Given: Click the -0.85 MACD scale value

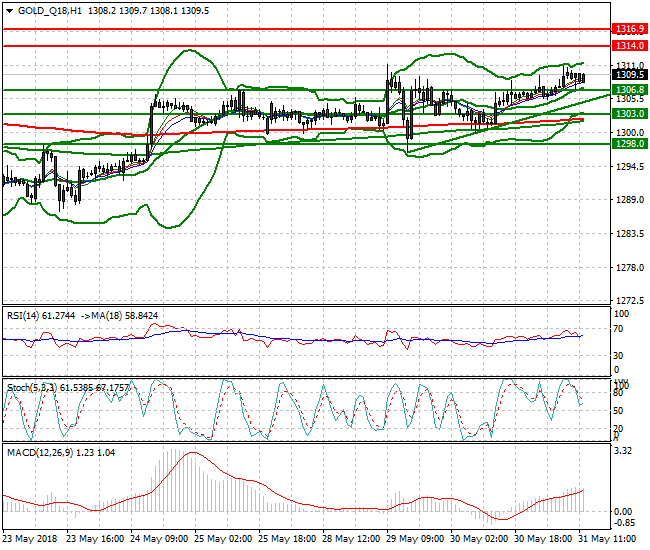Looking at the screenshot, I should click(x=623, y=523).
